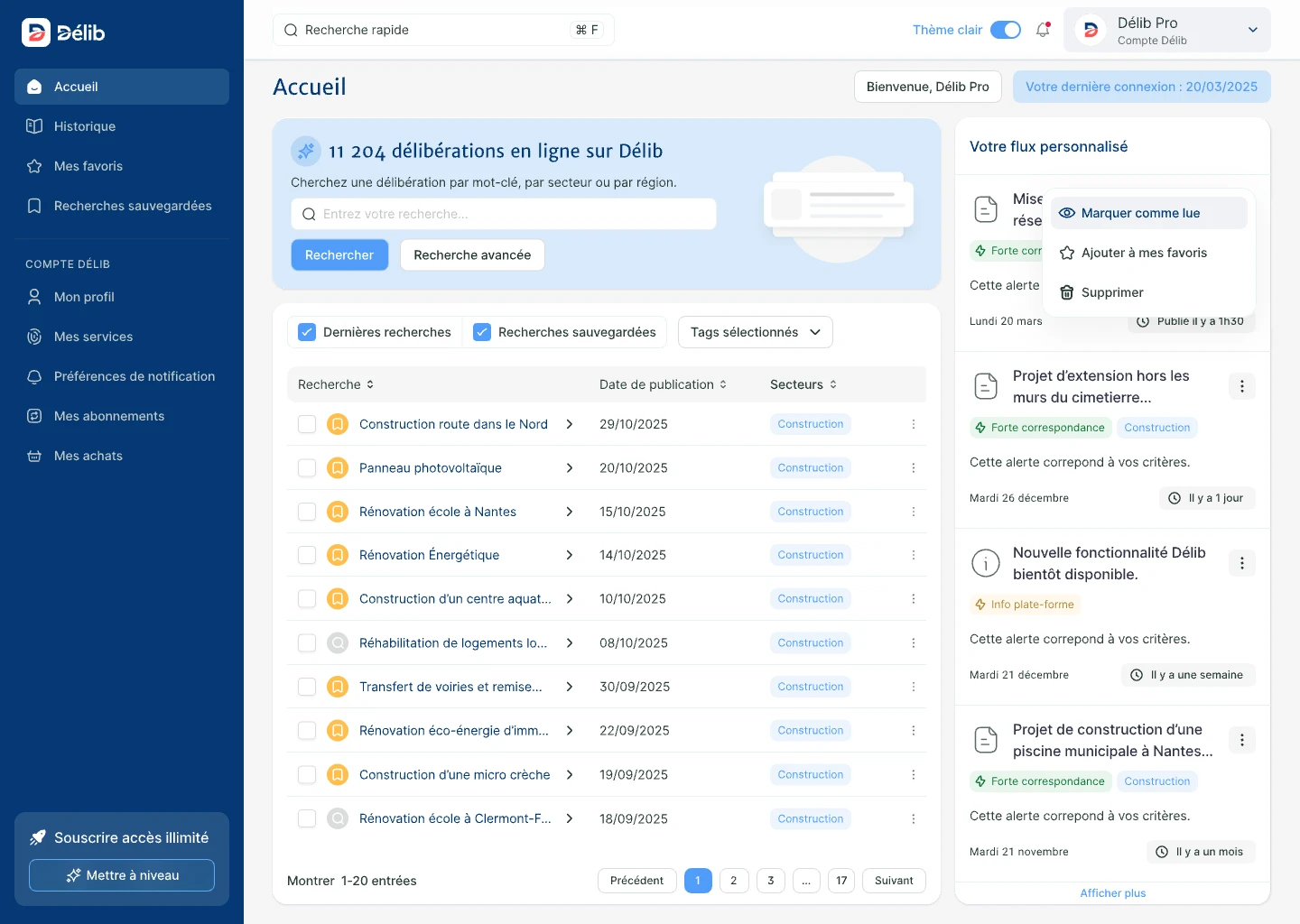Viewport: 1300px width, 924px height.
Task: Check the box for Rénovation école à Nantes
Action: [307, 512]
